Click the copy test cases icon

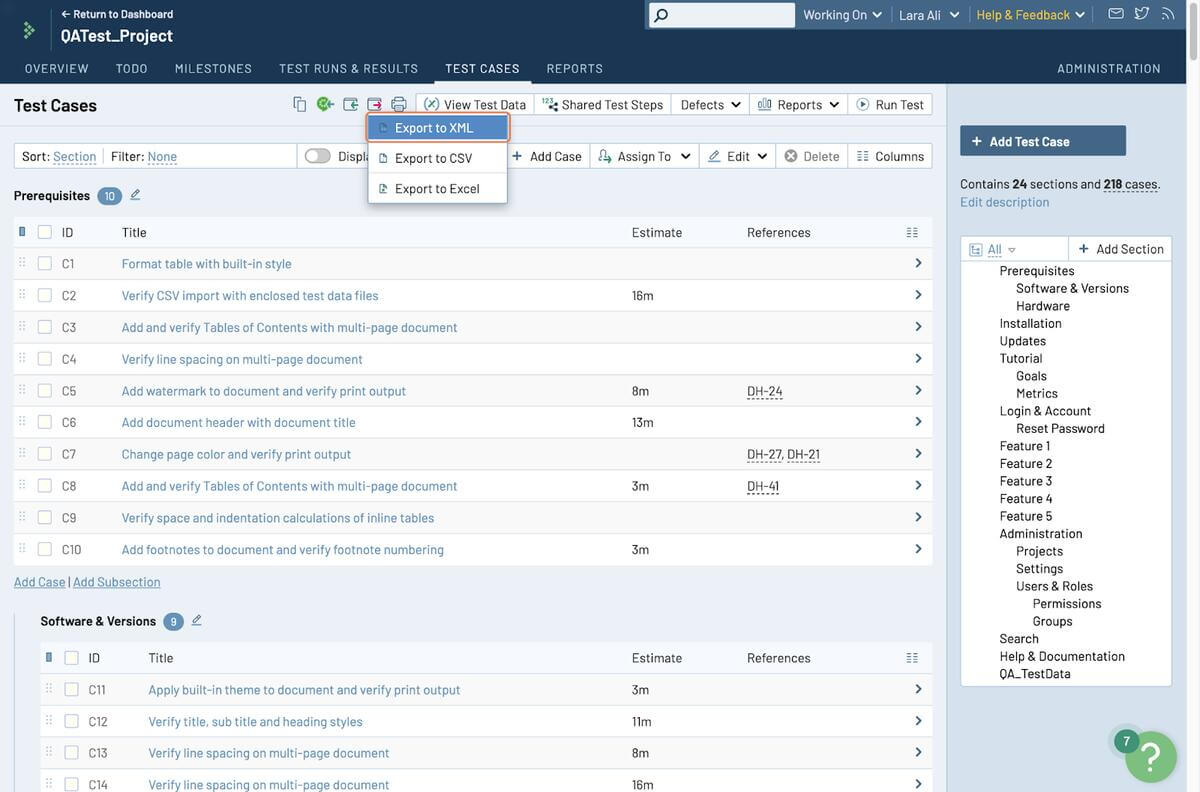click(300, 104)
